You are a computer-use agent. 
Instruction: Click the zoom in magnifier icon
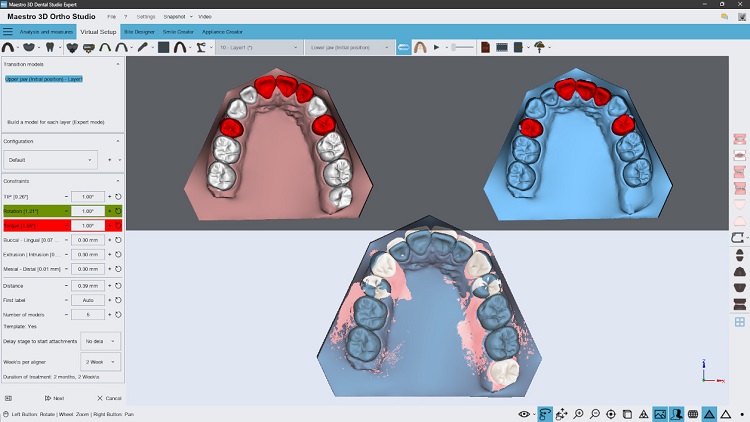[x=578, y=414]
